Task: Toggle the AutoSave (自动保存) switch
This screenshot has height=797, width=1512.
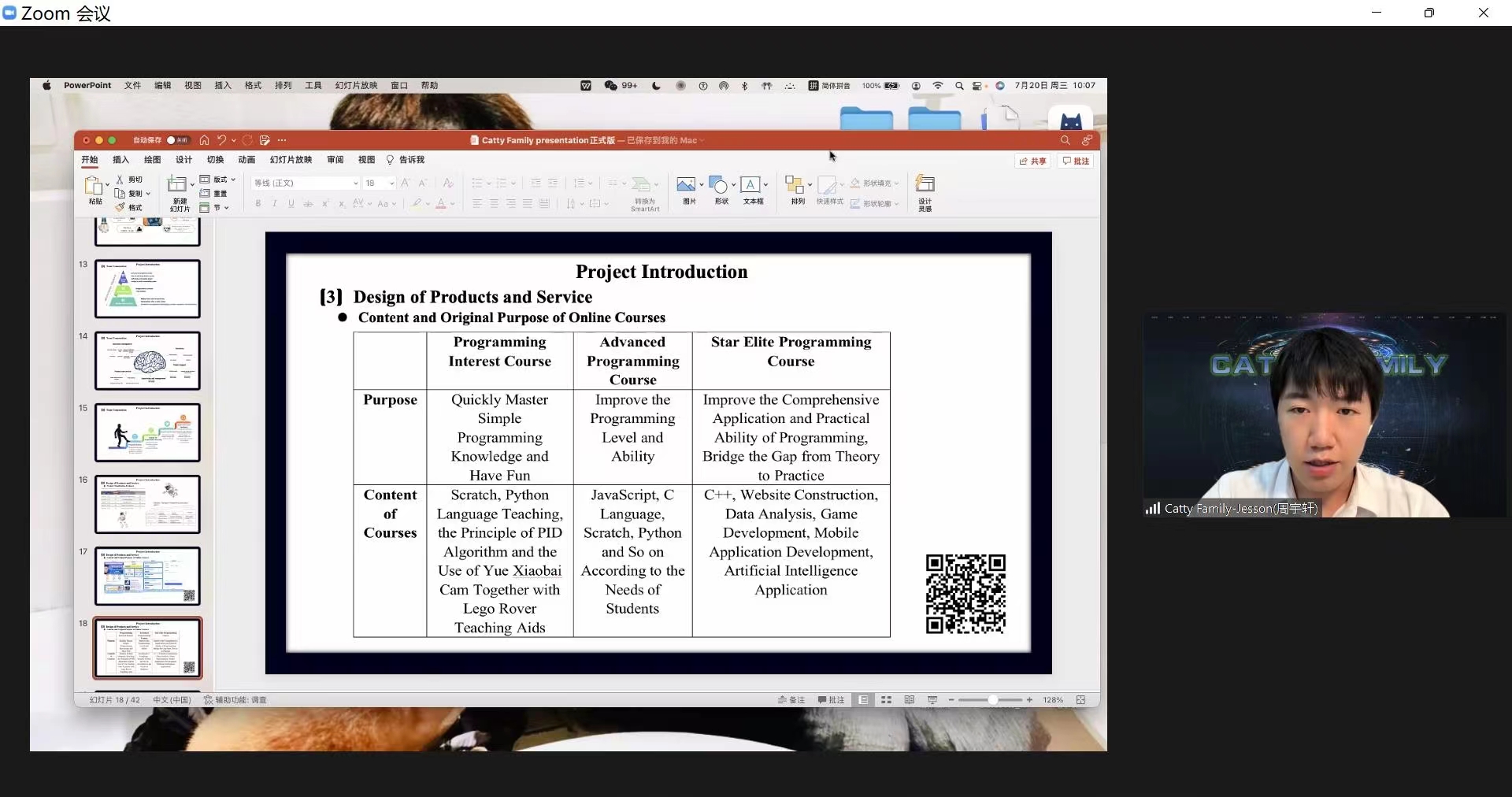Action: click(x=177, y=140)
